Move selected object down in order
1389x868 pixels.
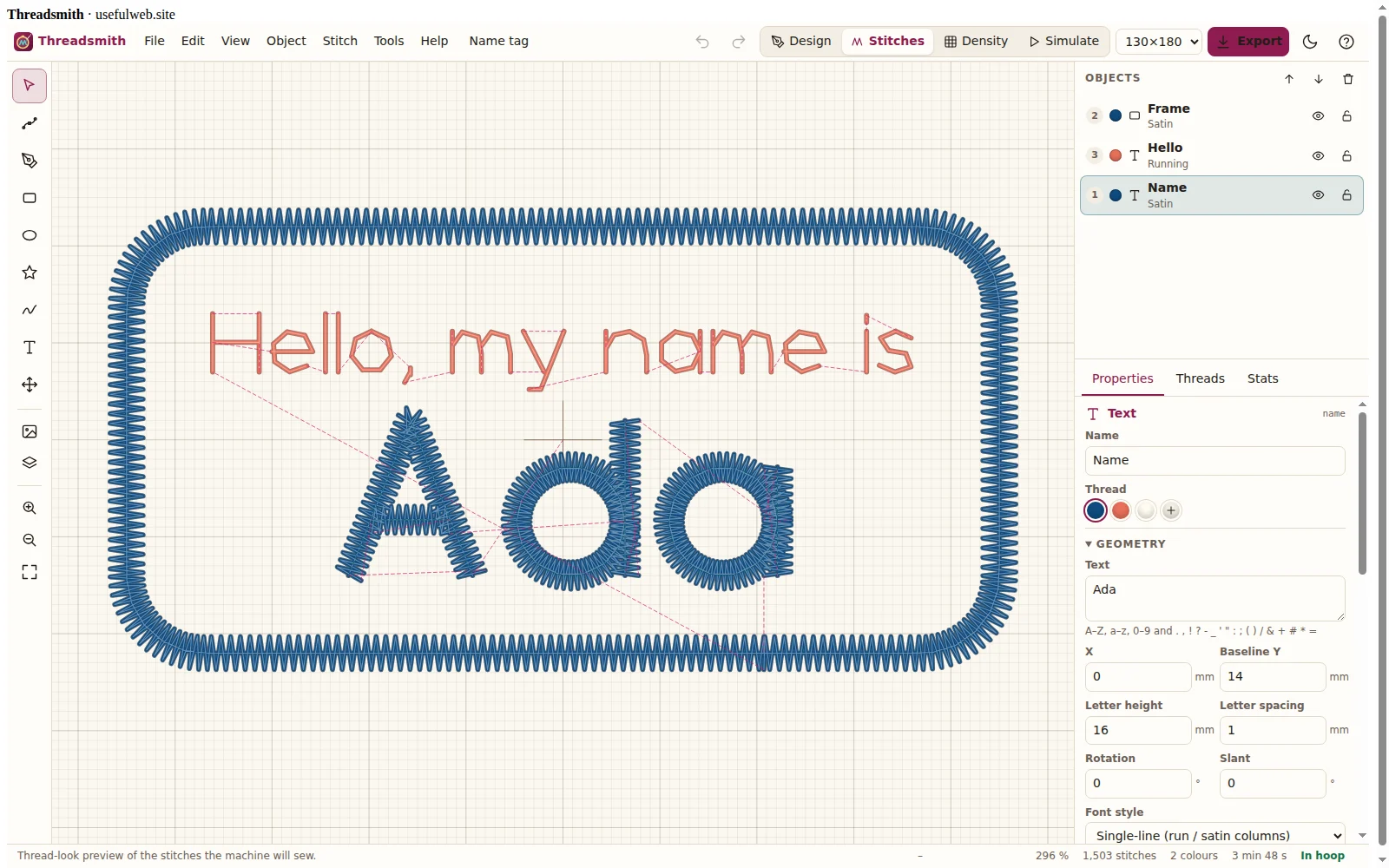coord(1319,79)
